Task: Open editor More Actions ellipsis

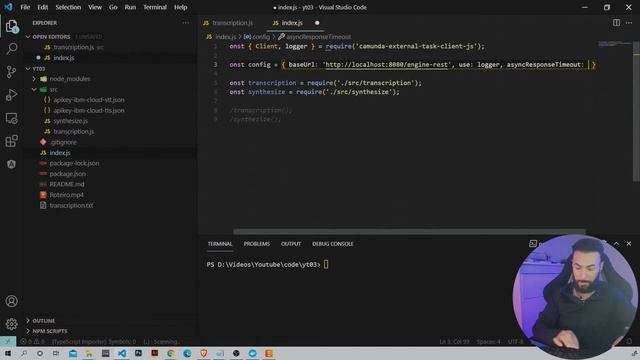Action: [629, 23]
